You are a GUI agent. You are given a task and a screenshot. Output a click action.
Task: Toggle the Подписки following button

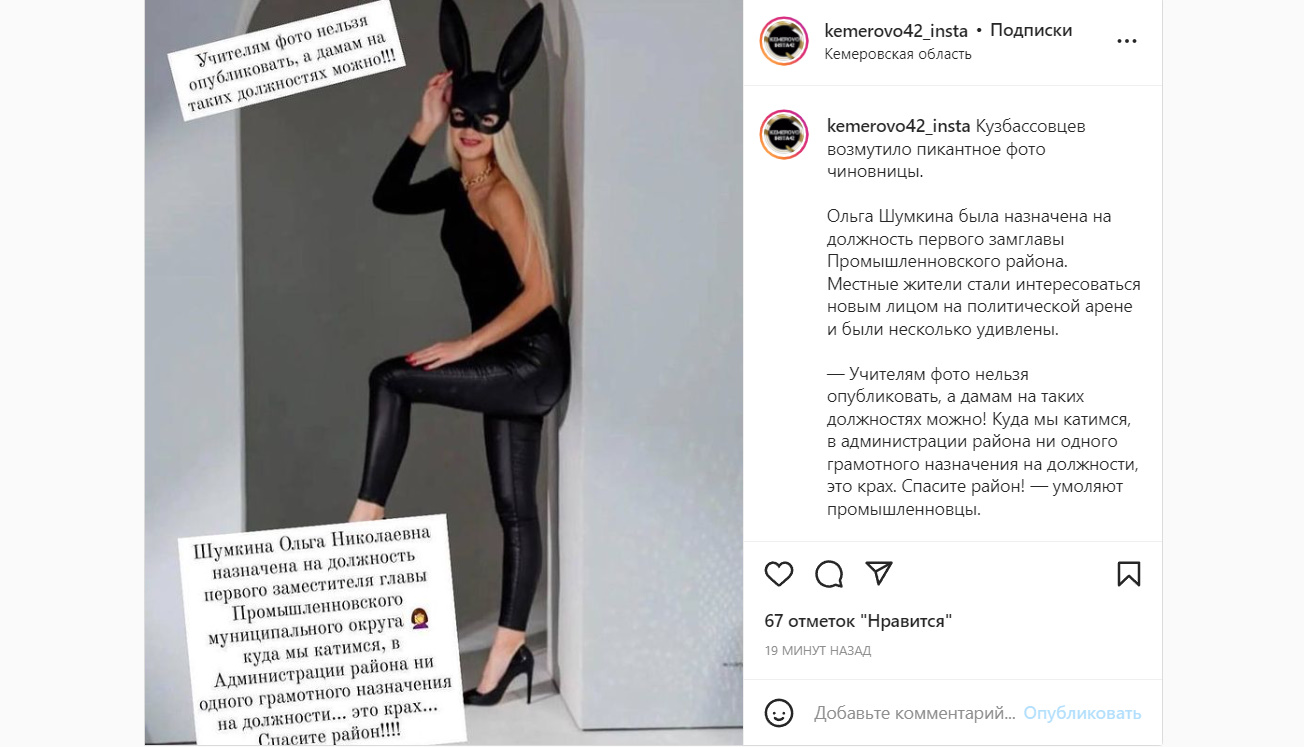pos(1031,31)
